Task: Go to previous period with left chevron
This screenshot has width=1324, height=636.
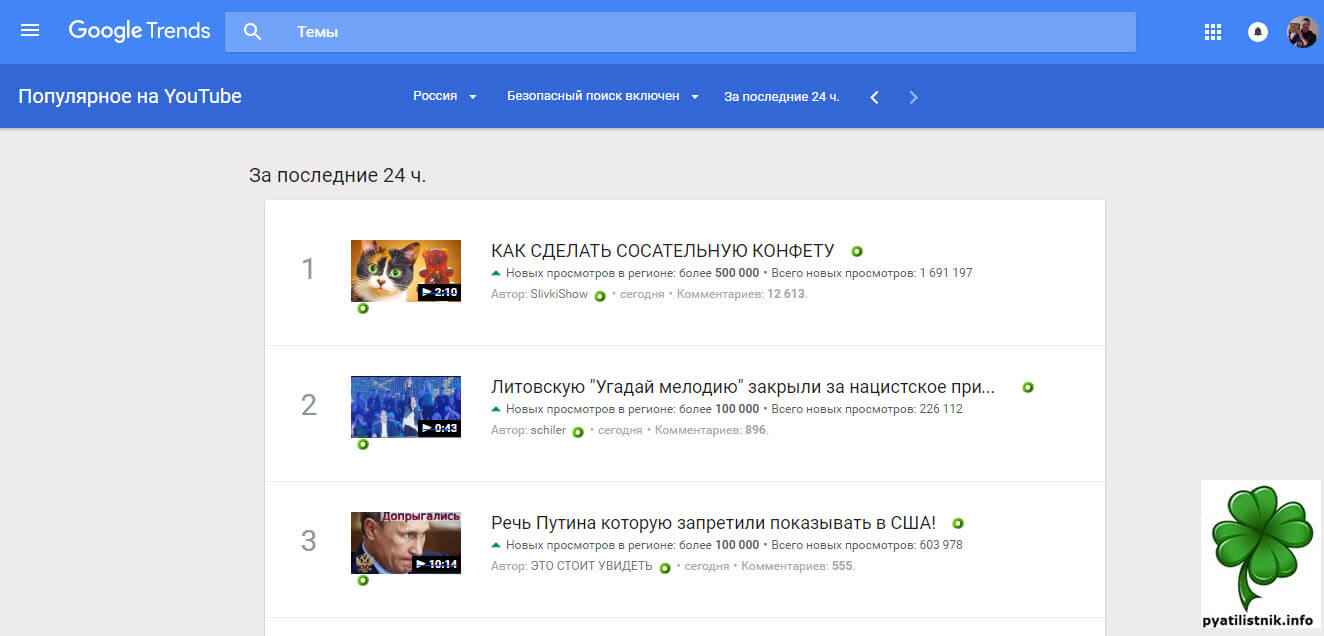Action: [x=874, y=97]
